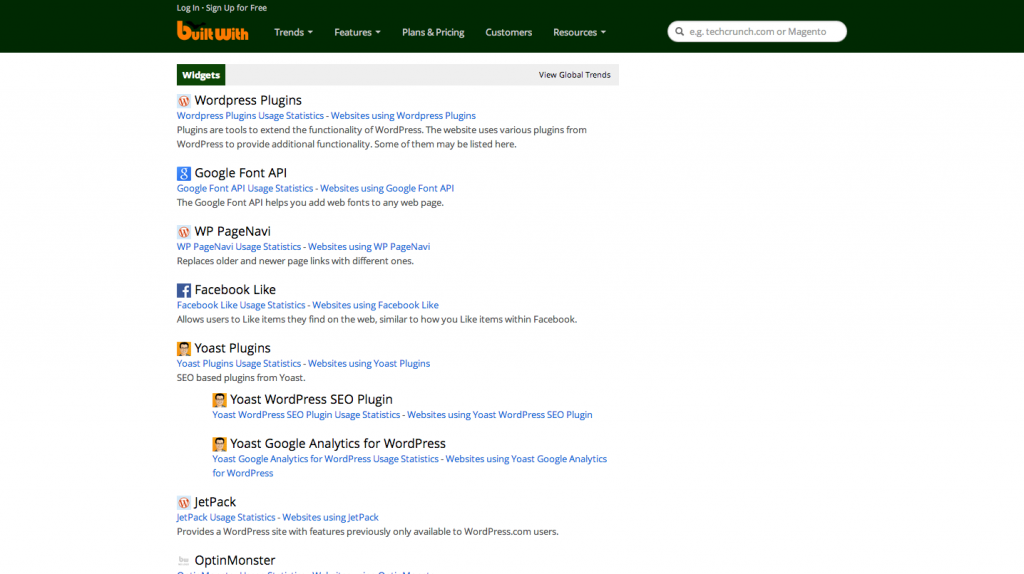The image size is (1024, 574).
Task: Click the WP PageNavi icon
Action: (x=184, y=232)
